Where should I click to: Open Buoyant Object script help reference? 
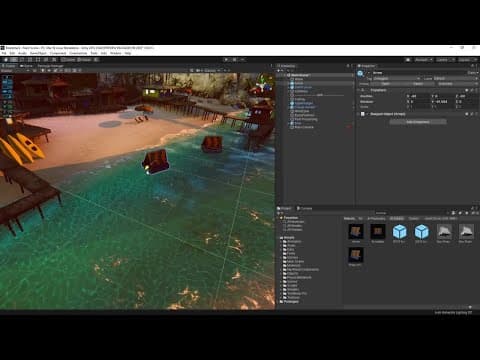[467, 114]
